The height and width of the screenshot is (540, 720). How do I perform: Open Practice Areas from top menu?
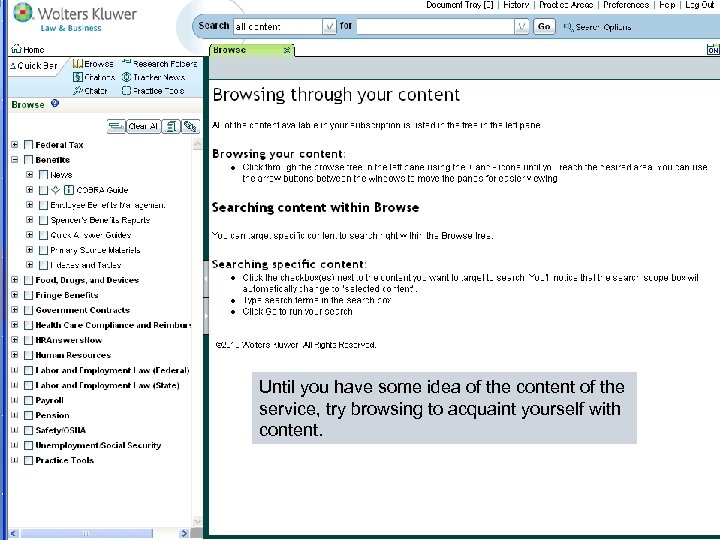pyautogui.click(x=566, y=5)
